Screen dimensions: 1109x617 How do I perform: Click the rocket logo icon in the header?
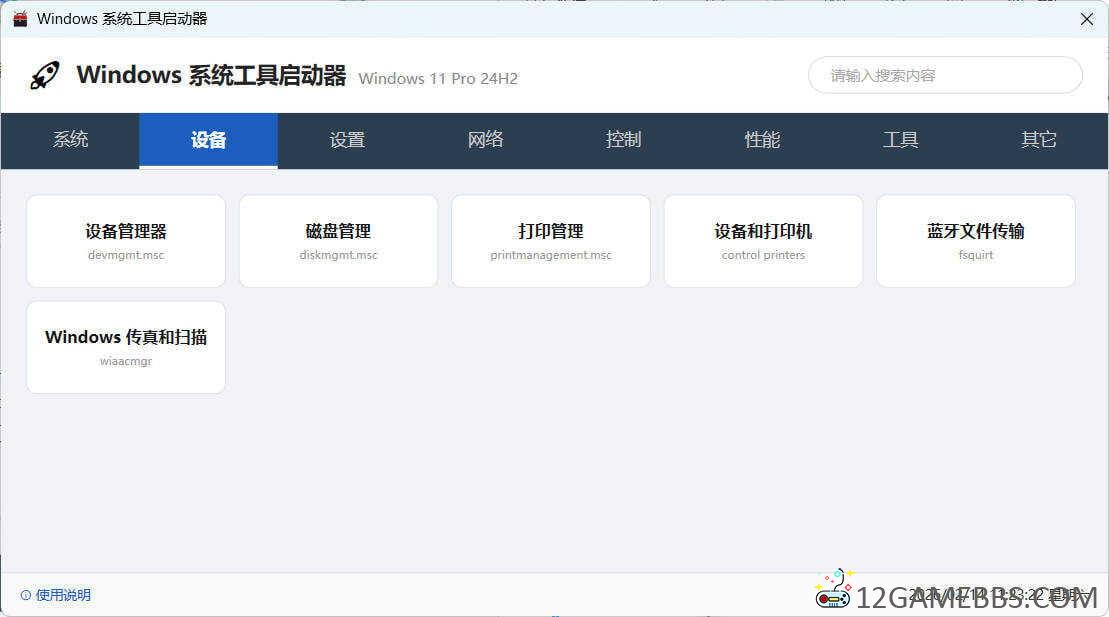point(45,75)
